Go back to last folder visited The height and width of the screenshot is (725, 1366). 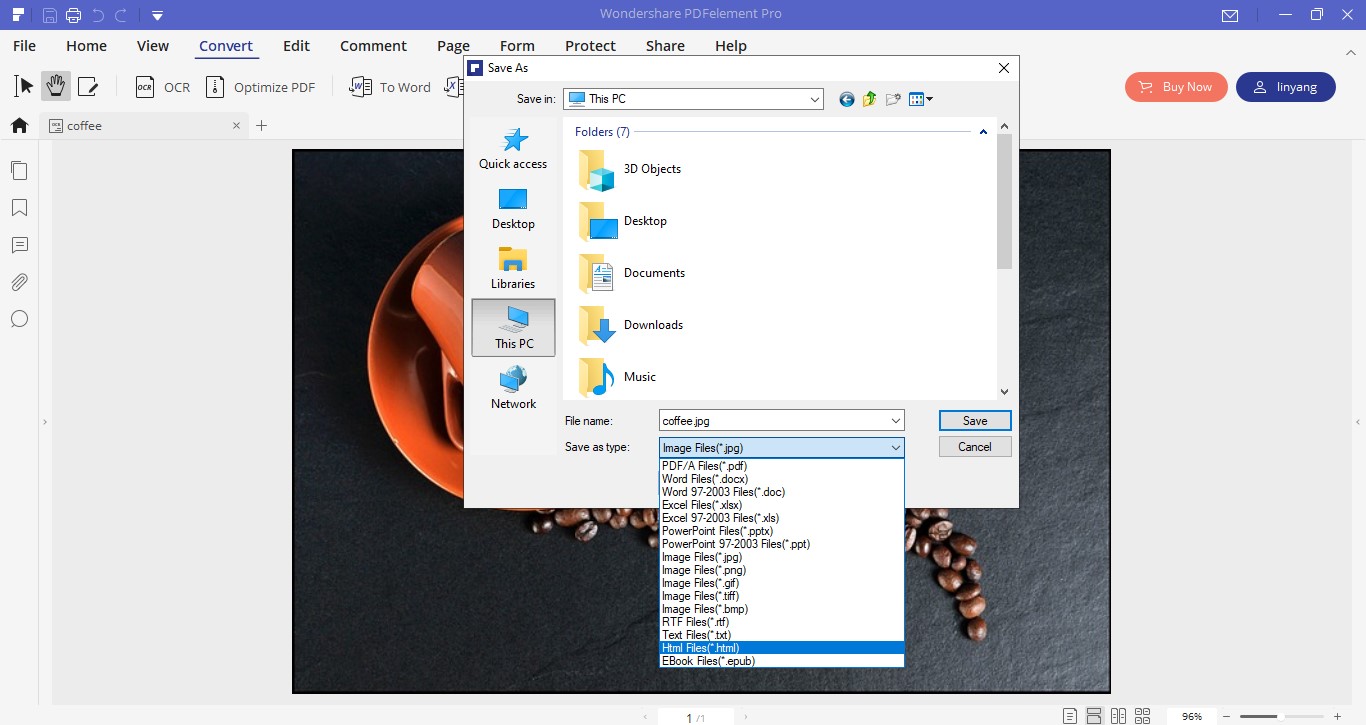847,99
